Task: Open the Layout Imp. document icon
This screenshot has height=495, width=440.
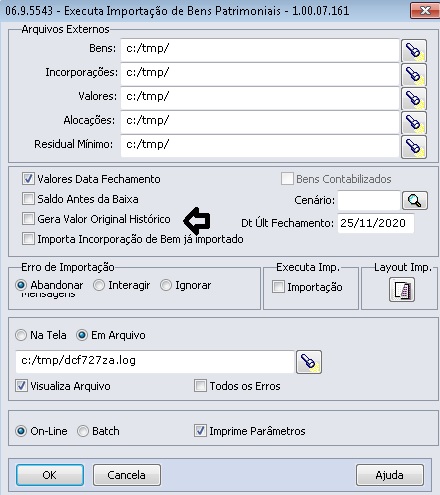Action: [x=402, y=289]
